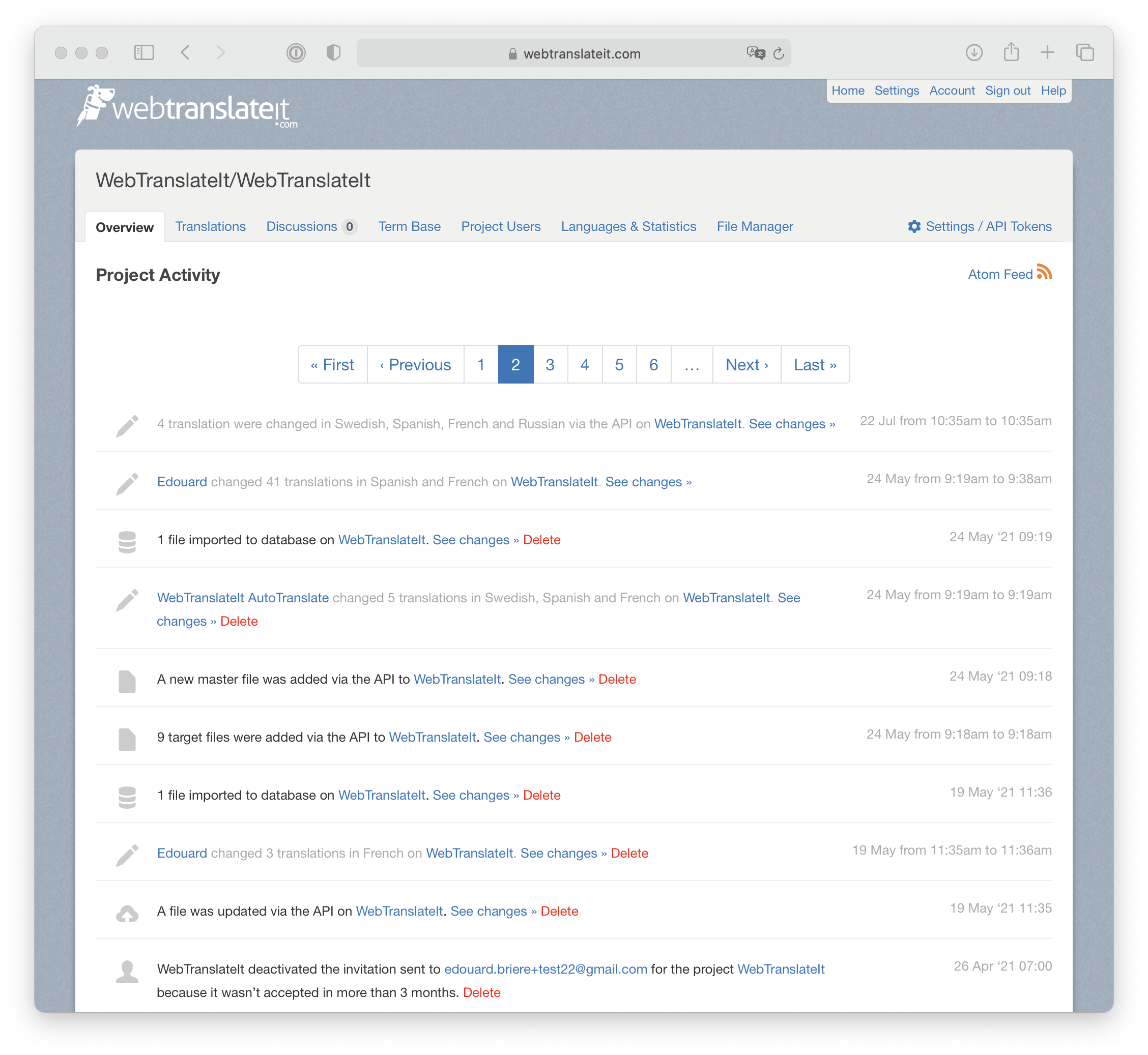Go to page 3

coord(550,364)
